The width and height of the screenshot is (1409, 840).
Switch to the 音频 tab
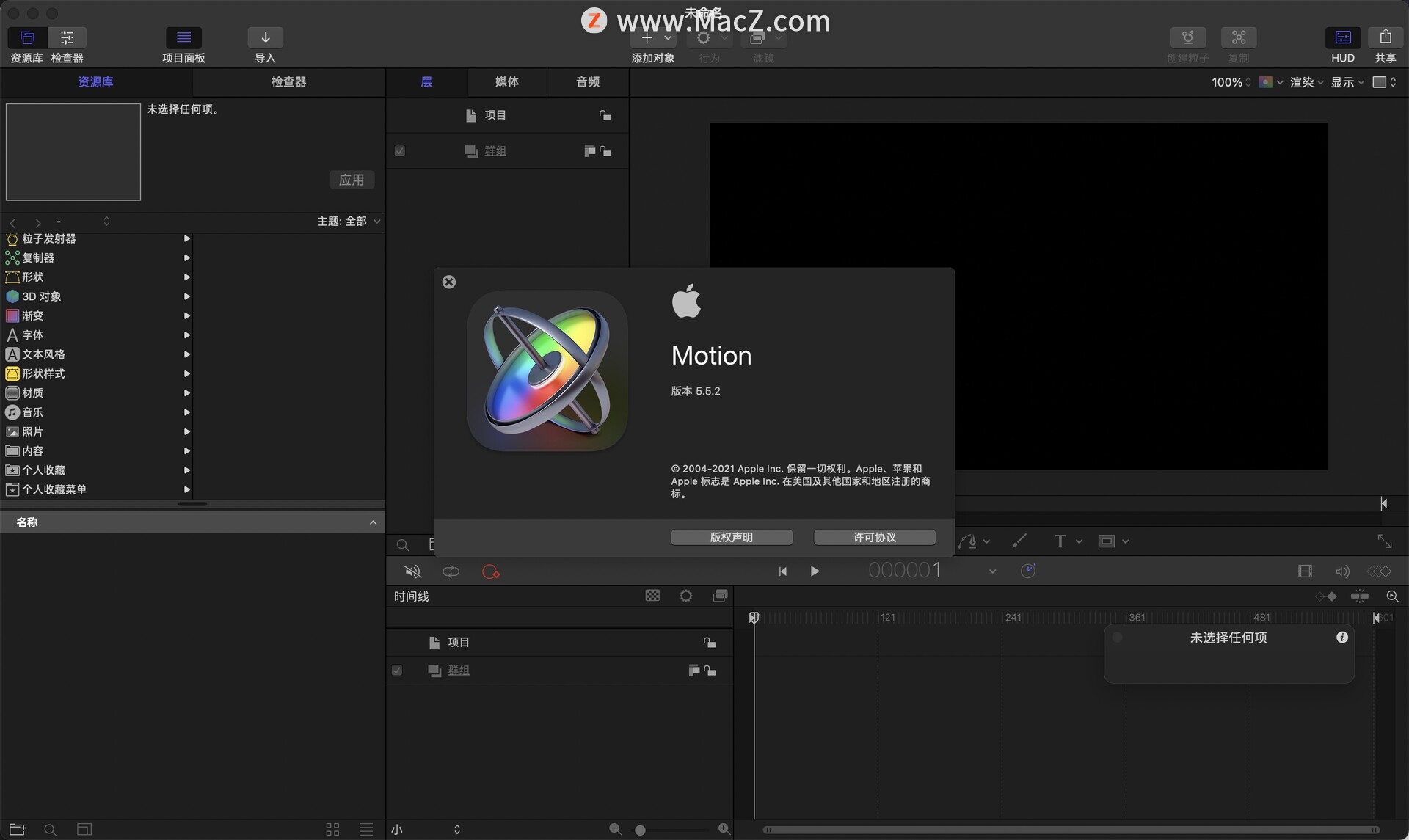tap(588, 82)
